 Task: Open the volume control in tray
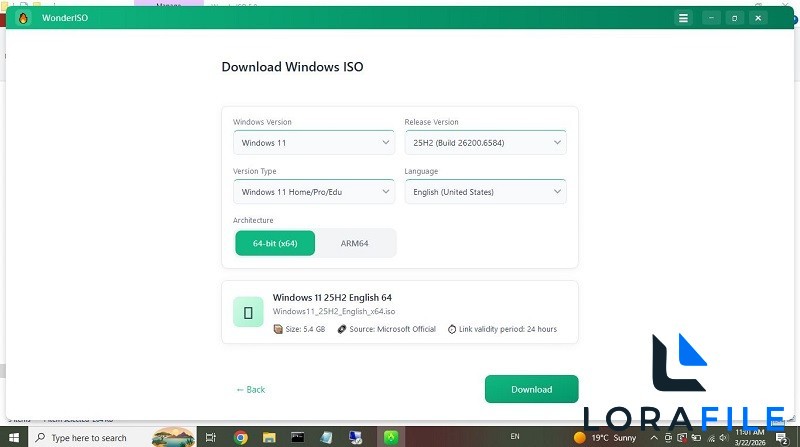click(723, 438)
